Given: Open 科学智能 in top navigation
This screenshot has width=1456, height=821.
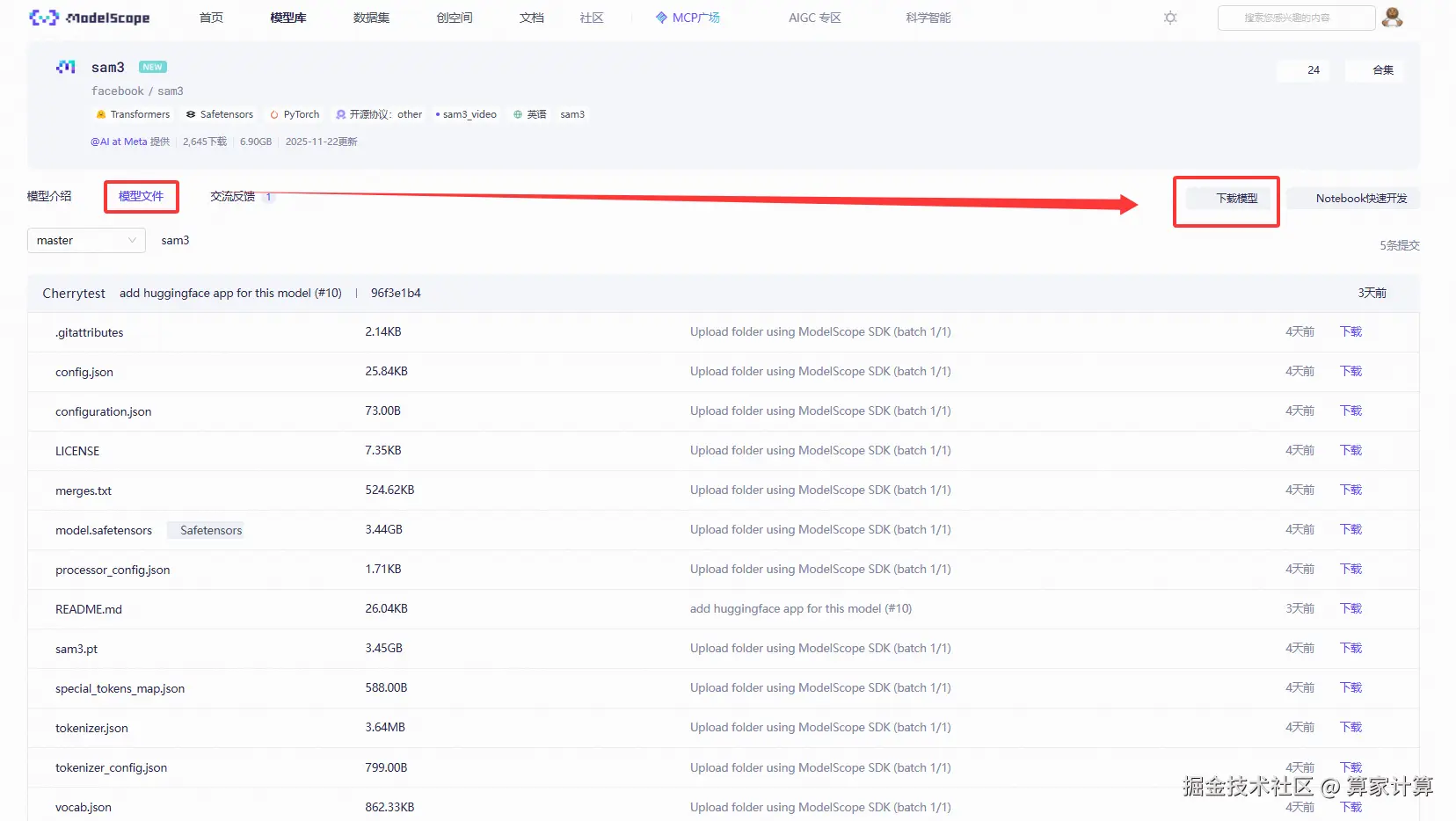Looking at the screenshot, I should point(928,18).
